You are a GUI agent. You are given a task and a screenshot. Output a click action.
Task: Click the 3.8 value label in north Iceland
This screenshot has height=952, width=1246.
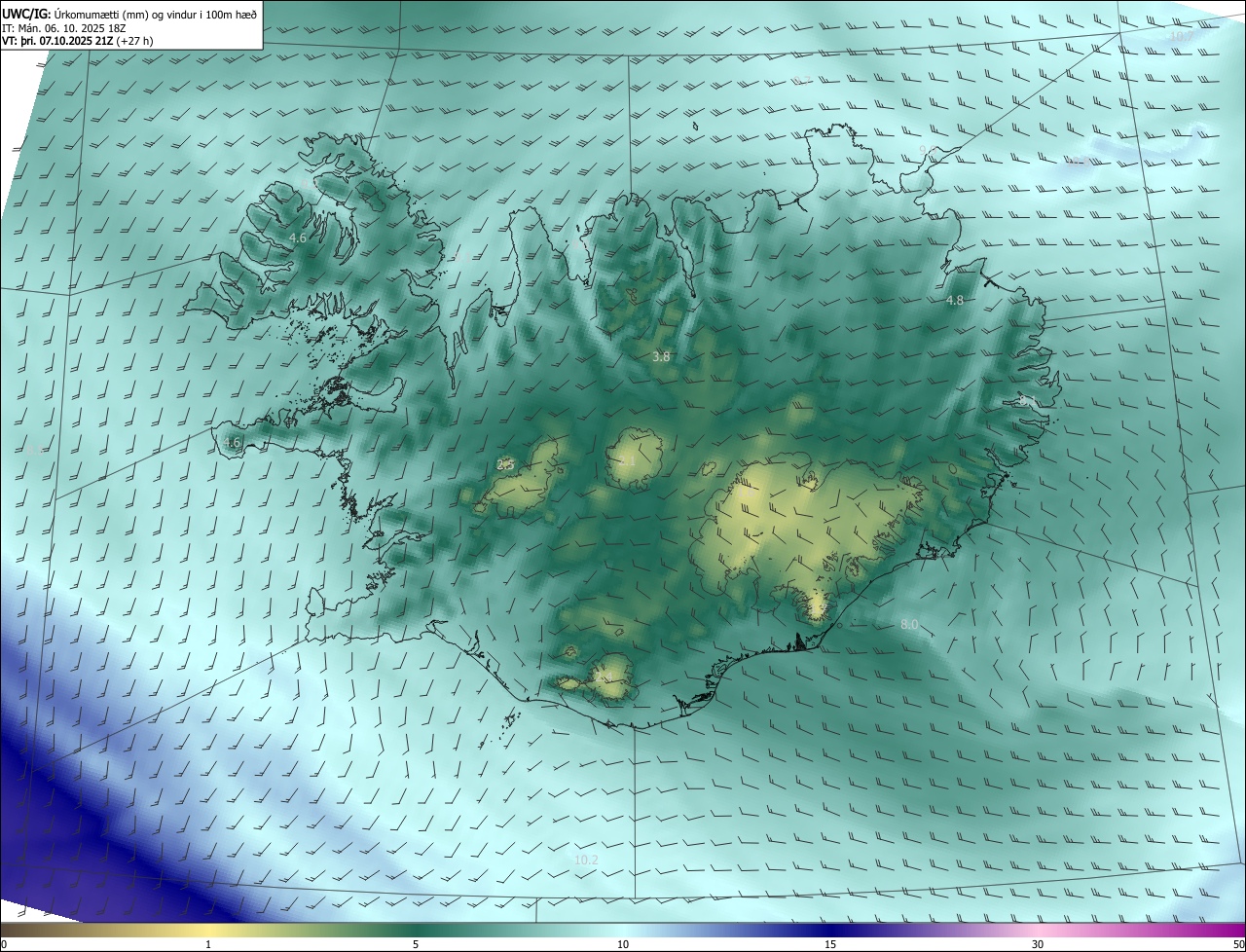click(661, 357)
